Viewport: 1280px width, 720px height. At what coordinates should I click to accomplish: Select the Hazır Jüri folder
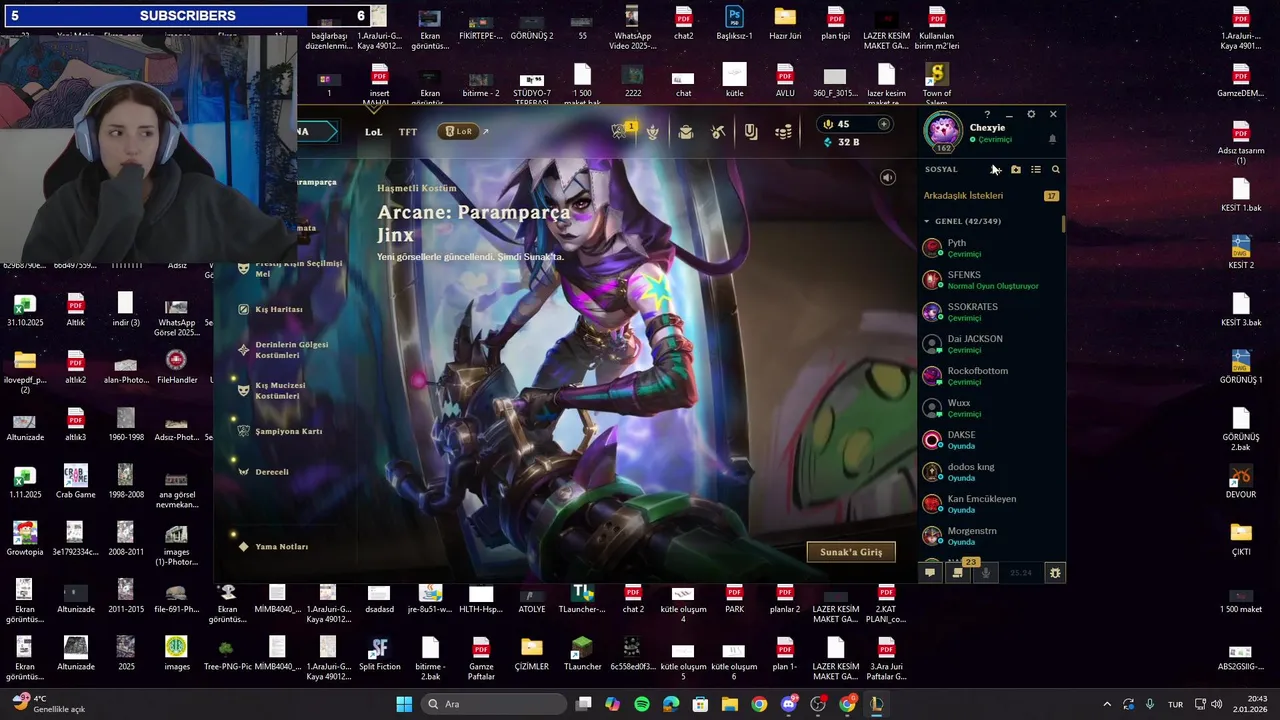coord(785,23)
